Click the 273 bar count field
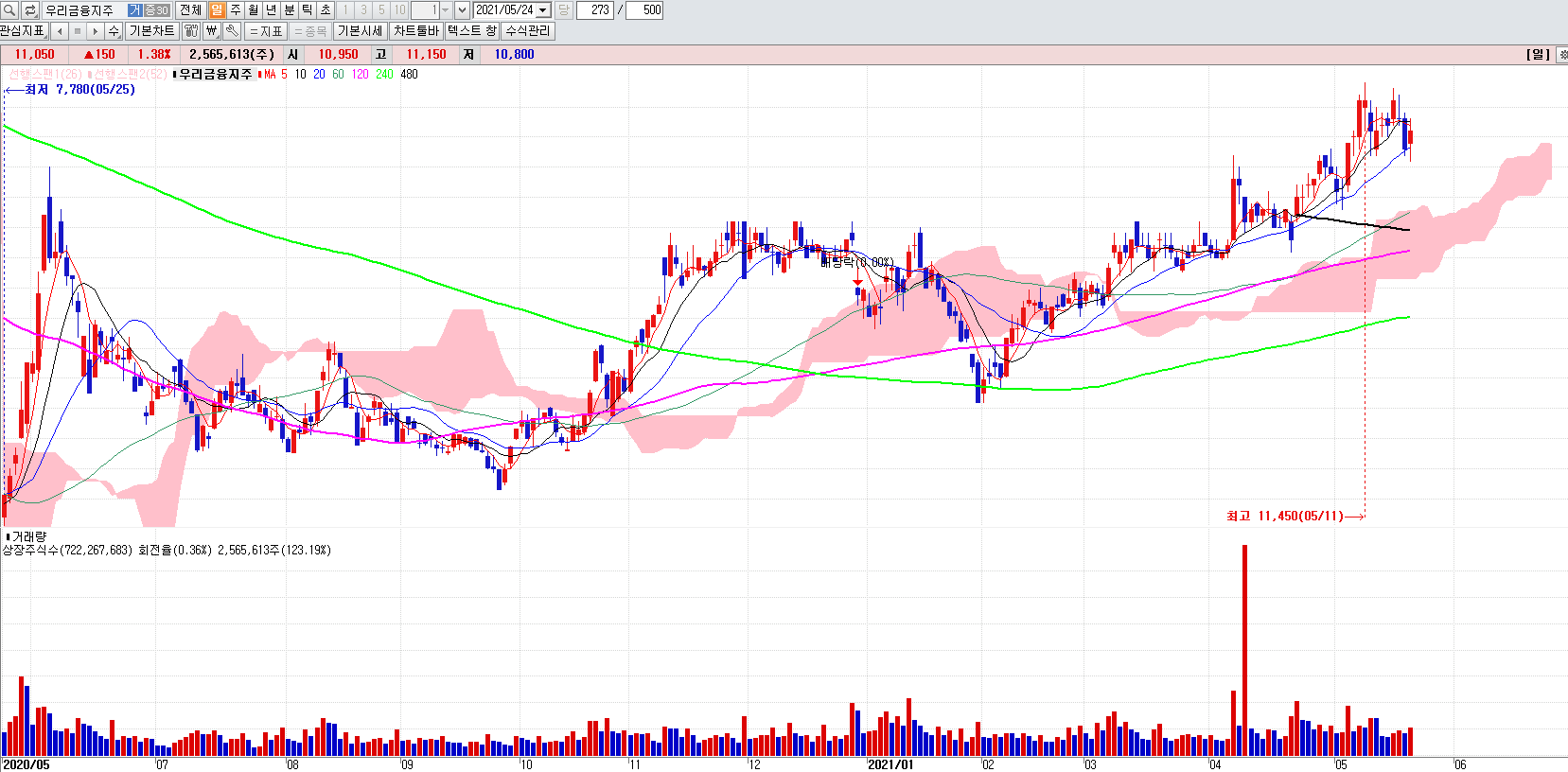 pyautogui.click(x=595, y=9)
